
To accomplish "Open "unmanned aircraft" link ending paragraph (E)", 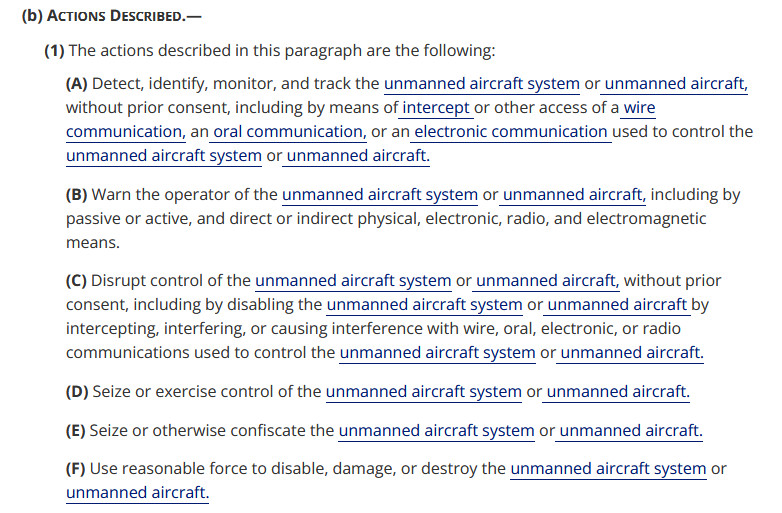I will (x=630, y=431).
